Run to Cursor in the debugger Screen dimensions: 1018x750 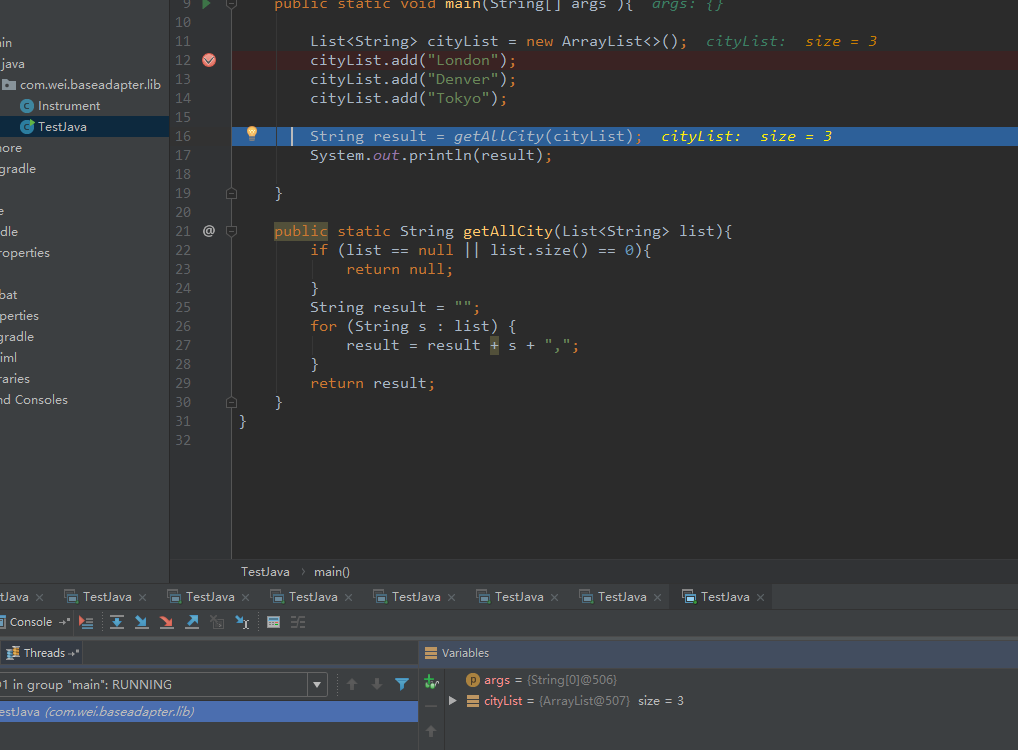pos(242,622)
